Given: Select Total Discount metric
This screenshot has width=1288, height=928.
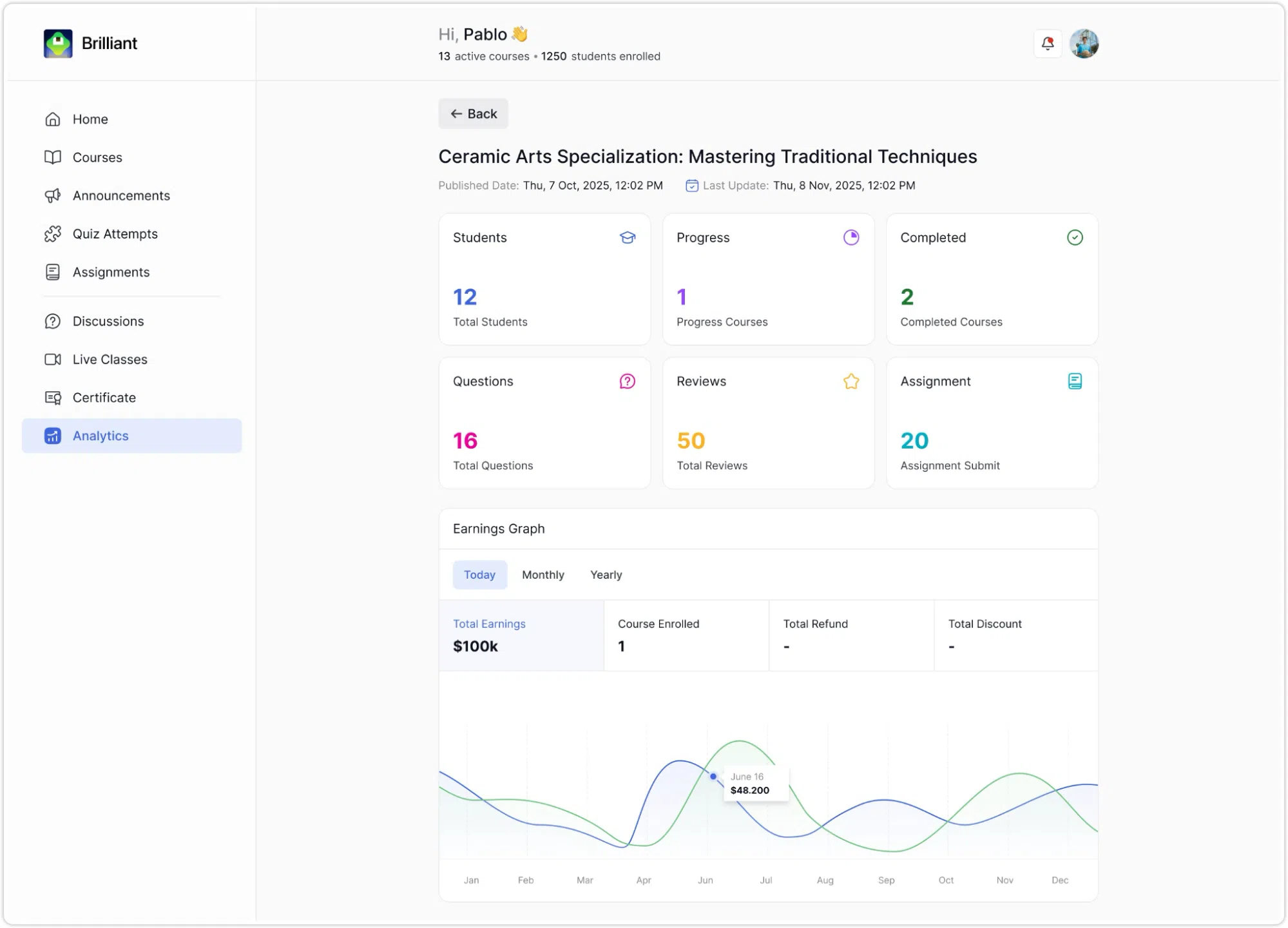Looking at the screenshot, I should 1016,635.
